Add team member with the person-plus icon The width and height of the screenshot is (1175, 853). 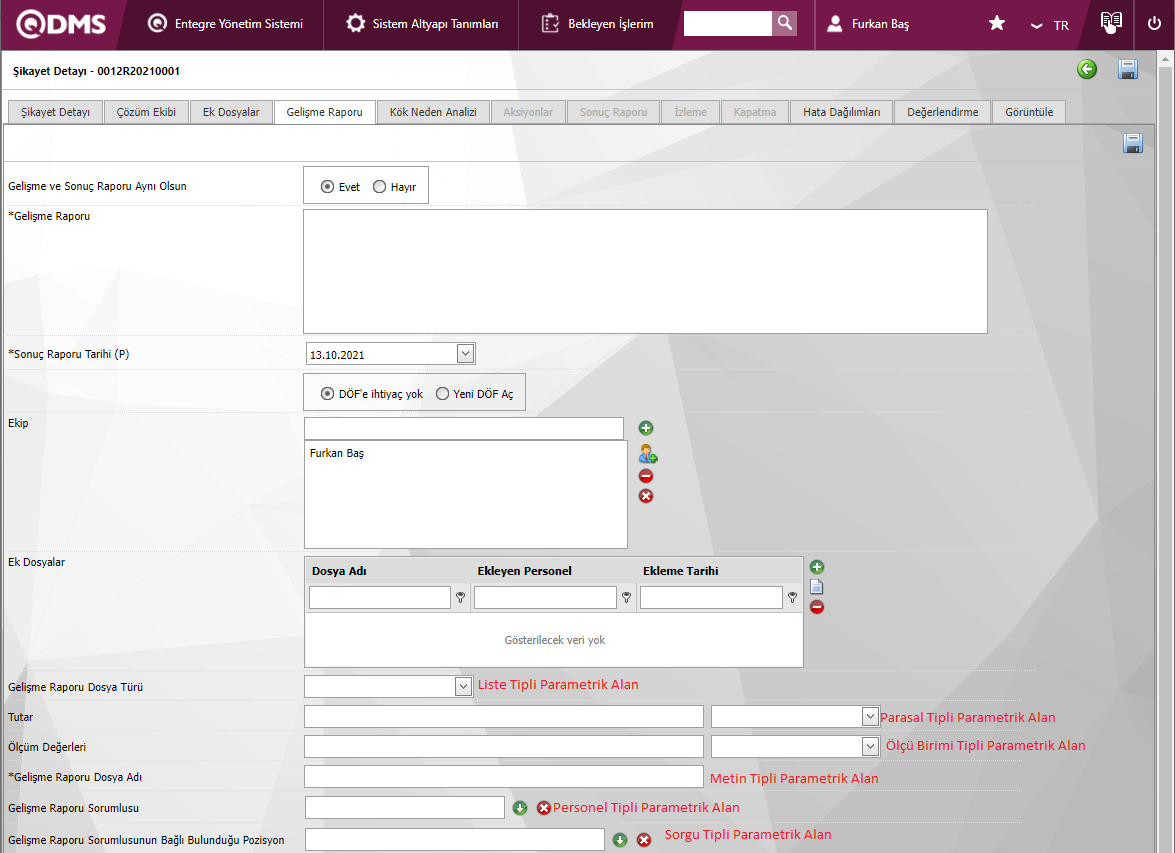[648, 454]
